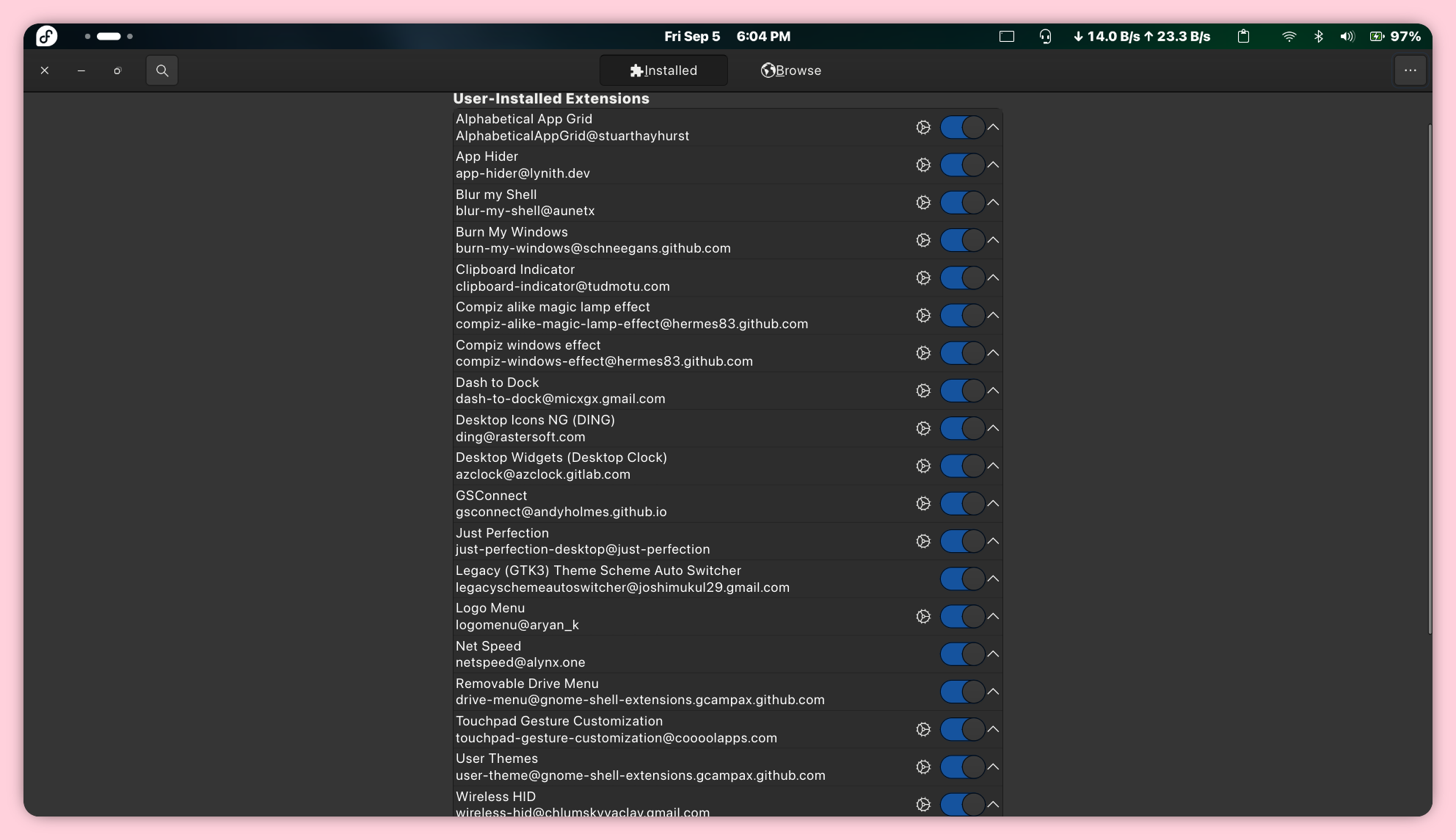Image resolution: width=1456 pixels, height=840 pixels.
Task: Expand Desktop Widgets (Desktop Clock) chevron
Action: (x=993, y=466)
